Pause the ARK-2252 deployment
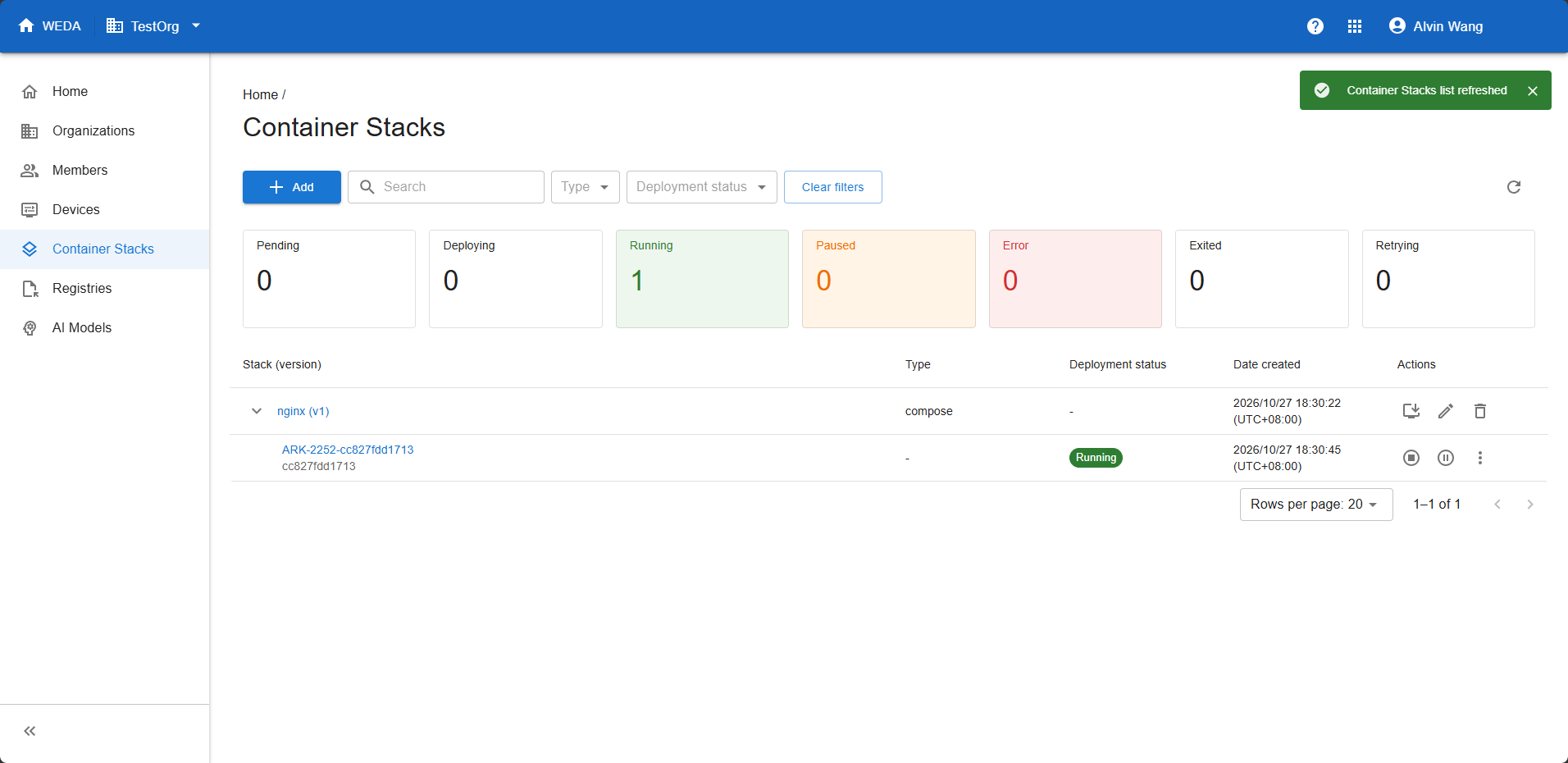The width and height of the screenshot is (1568, 763). pos(1446,458)
